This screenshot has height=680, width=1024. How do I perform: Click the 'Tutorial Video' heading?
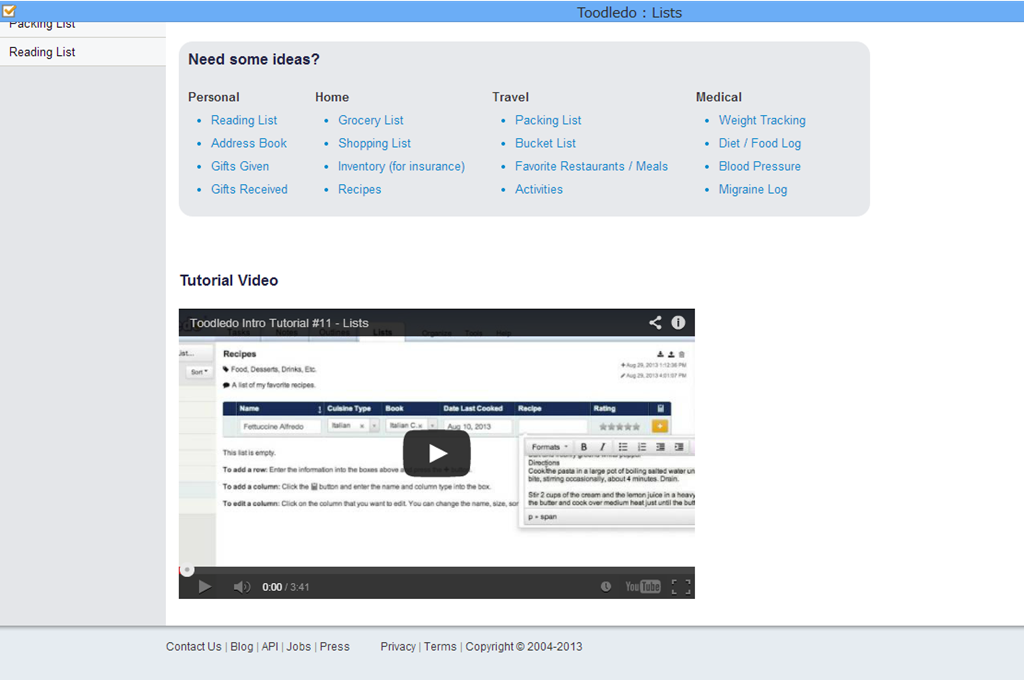pos(229,280)
